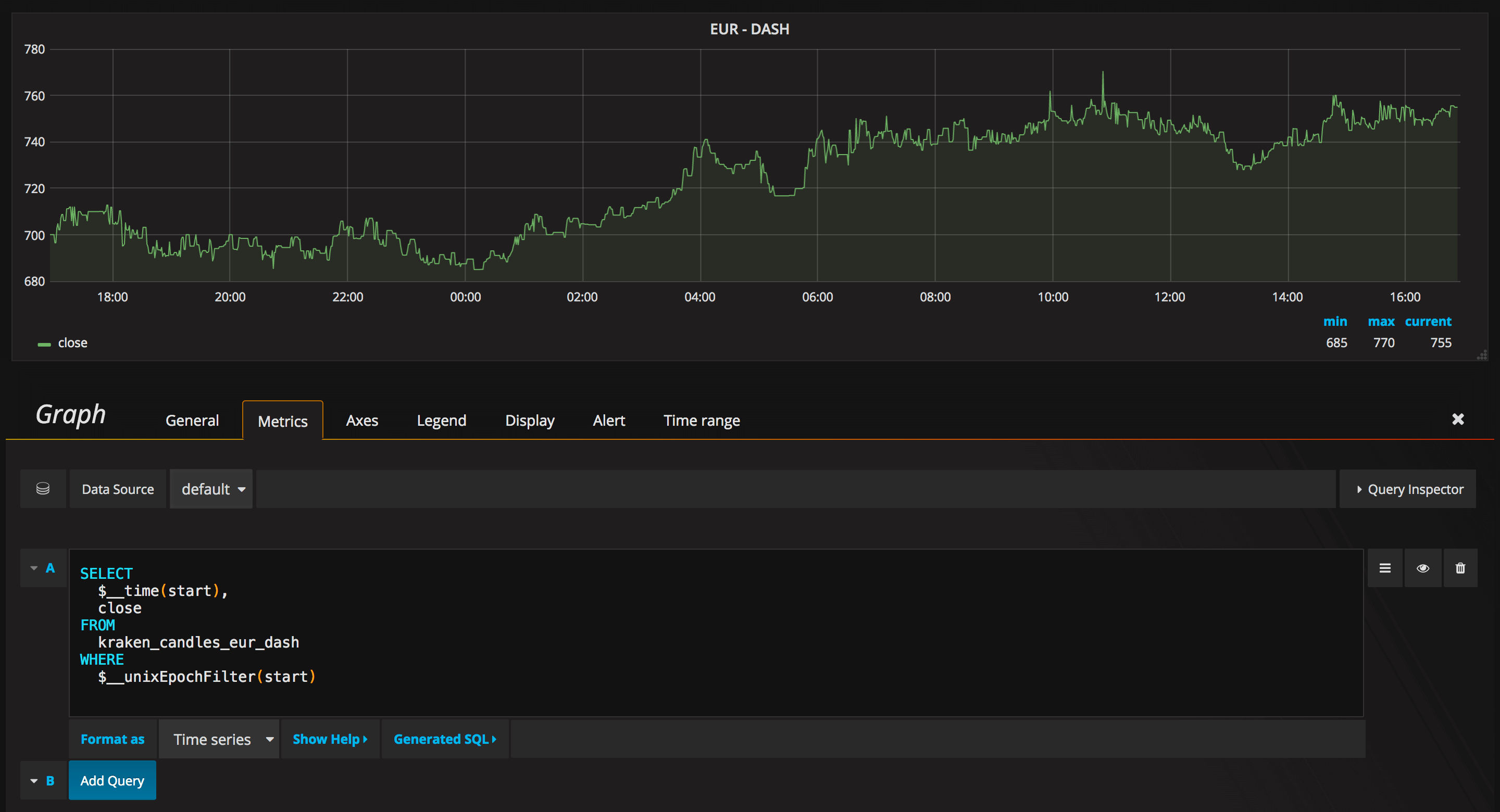Click the $__unixEpochFilter(start) macro text
1500x812 pixels.
point(207,677)
